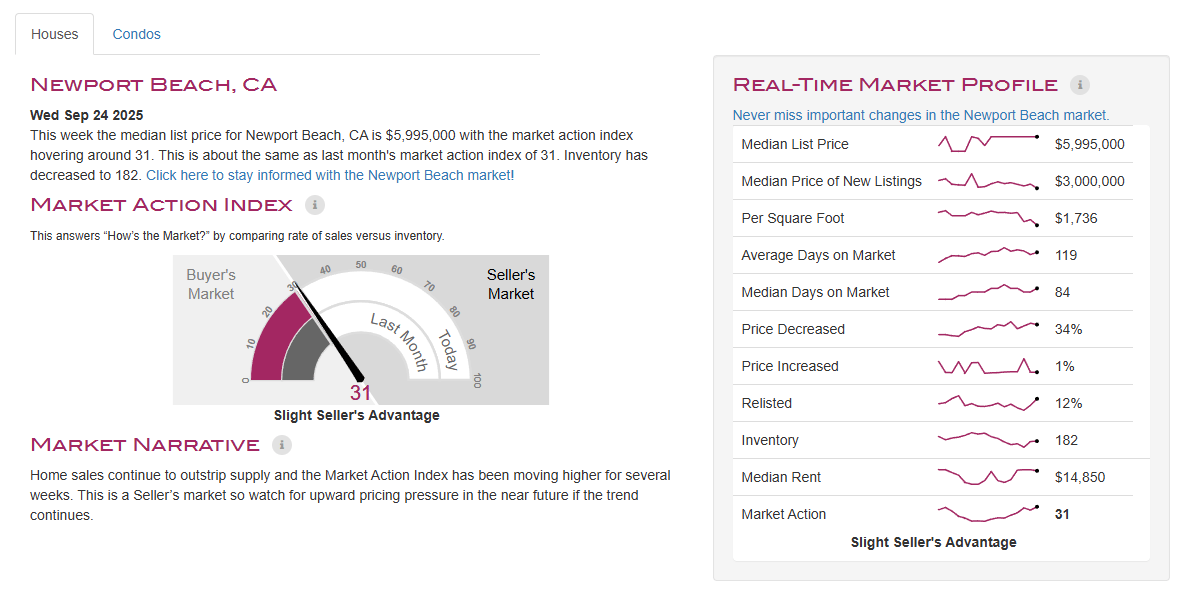Click the Seller's Market gauge label
This screenshot has height=591, width=1204.
click(511, 285)
